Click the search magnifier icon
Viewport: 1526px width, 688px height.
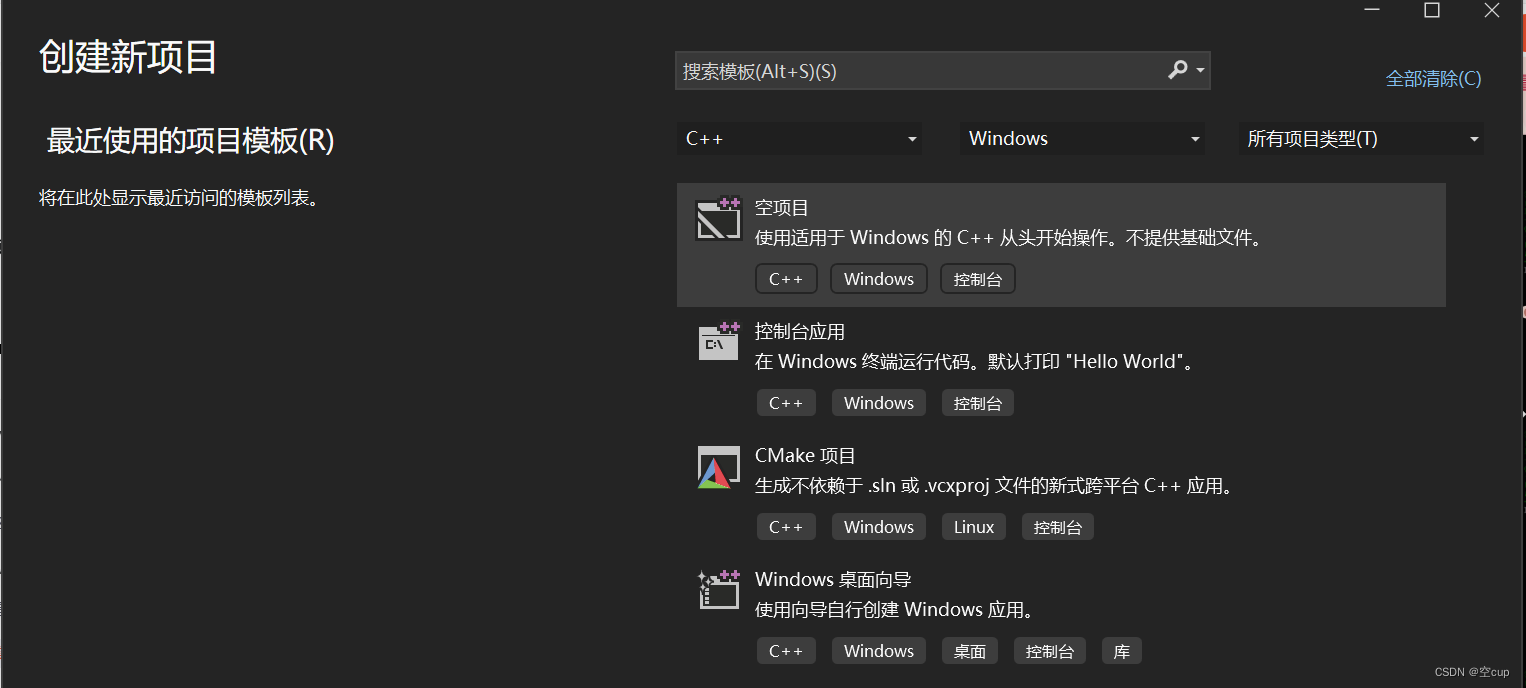[x=1178, y=70]
